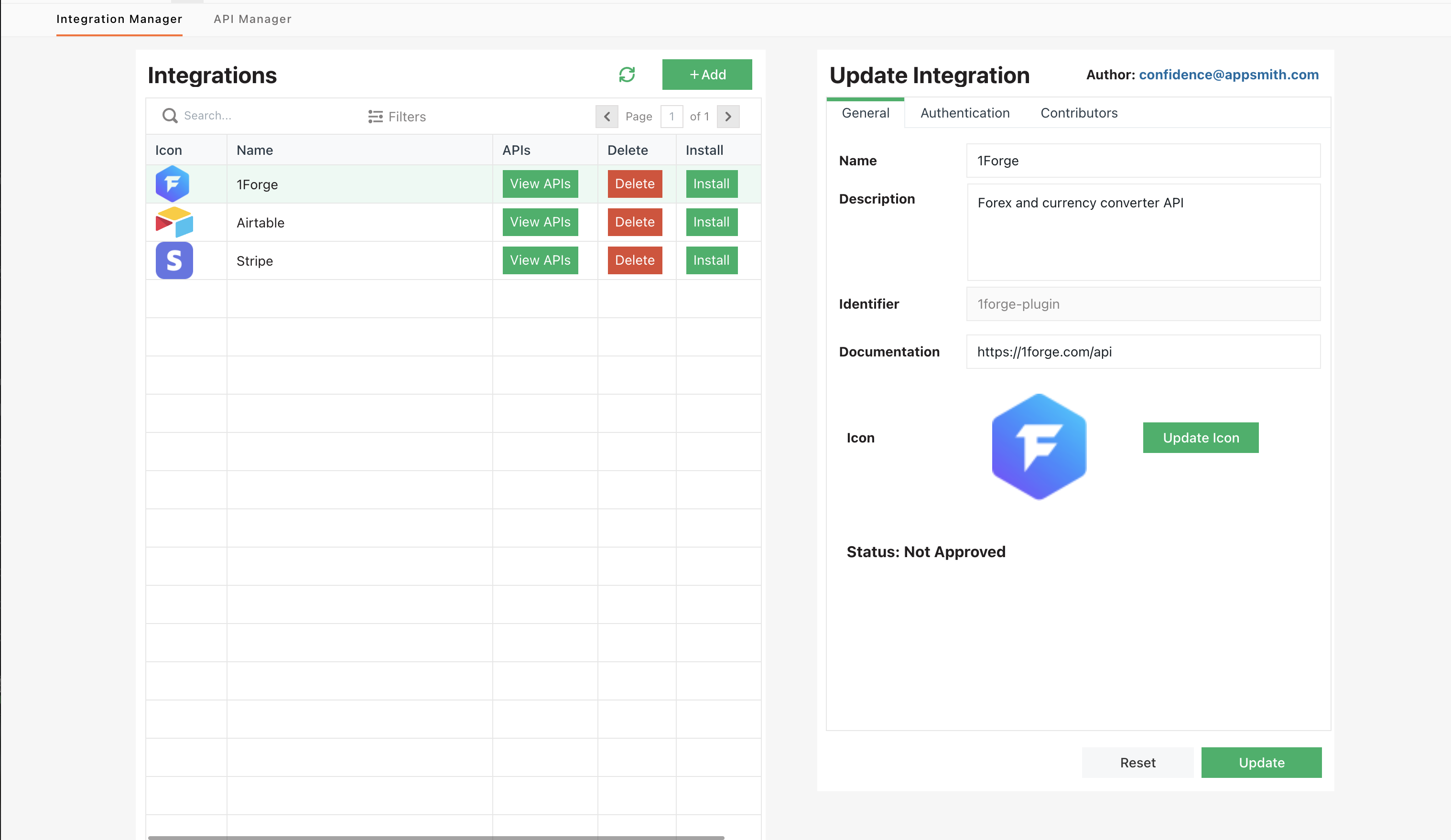Viewport: 1451px width, 840px height.
Task: Click the search magnifier icon
Action: [169, 116]
